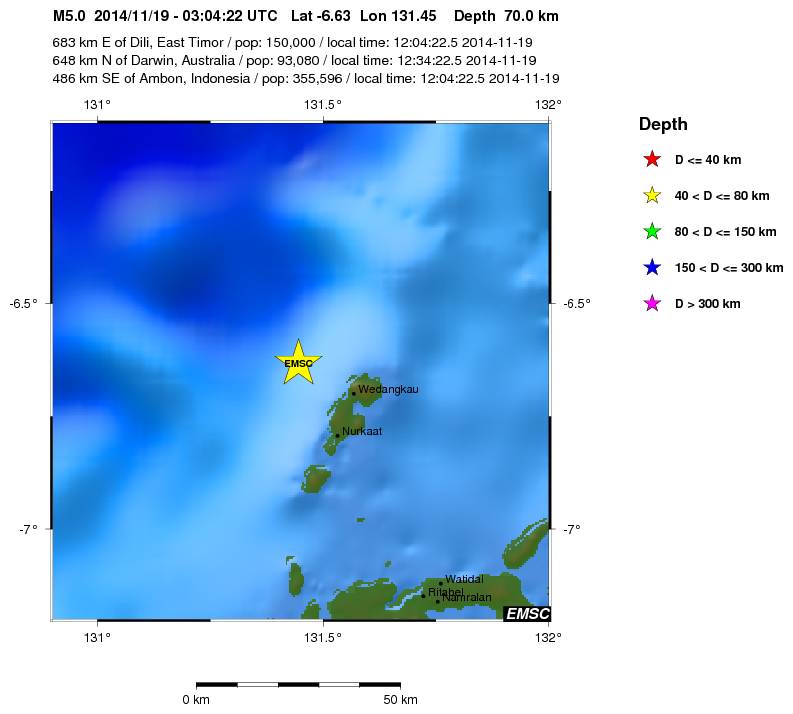Select the Nurkaat map label
793x714 pixels.
pos(362,431)
